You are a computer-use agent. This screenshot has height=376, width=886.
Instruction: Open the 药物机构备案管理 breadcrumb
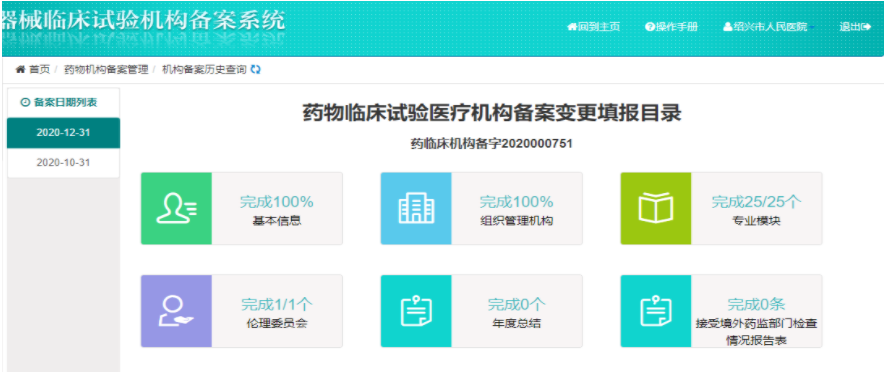[106, 70]
